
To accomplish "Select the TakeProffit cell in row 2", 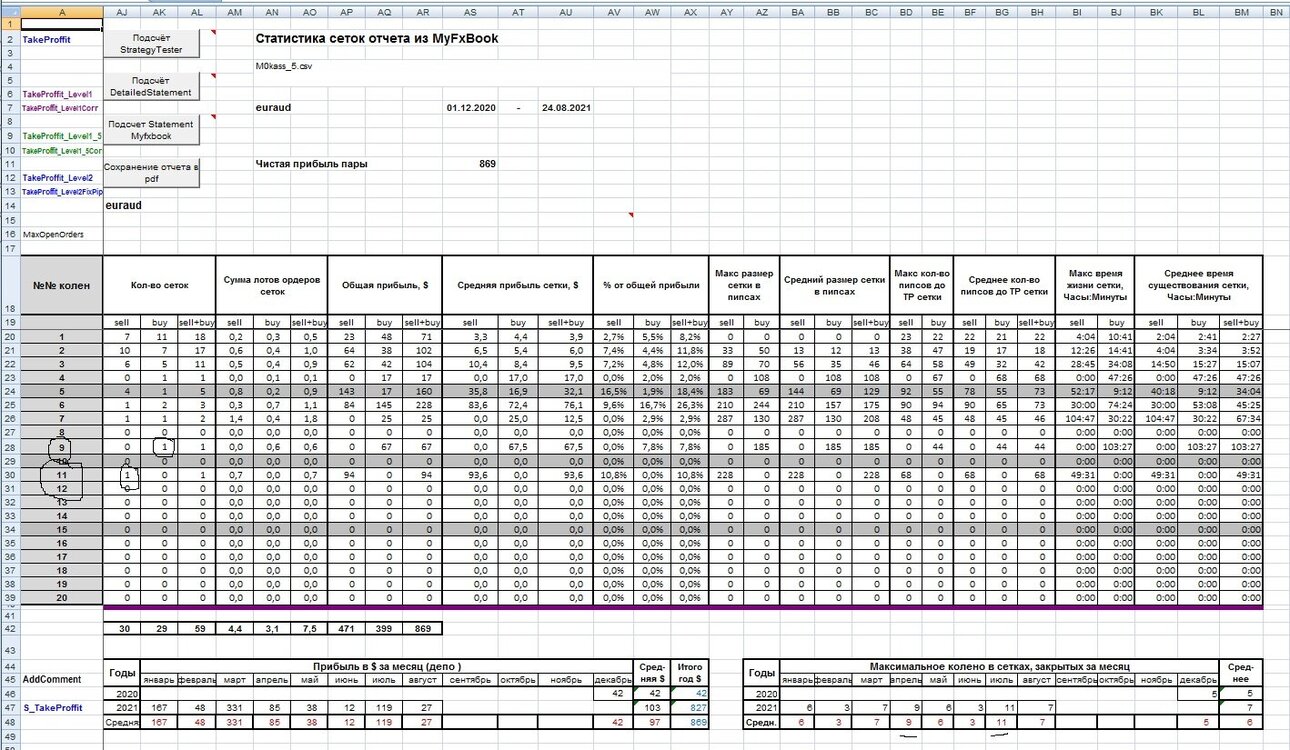I will tap(61, 38).
